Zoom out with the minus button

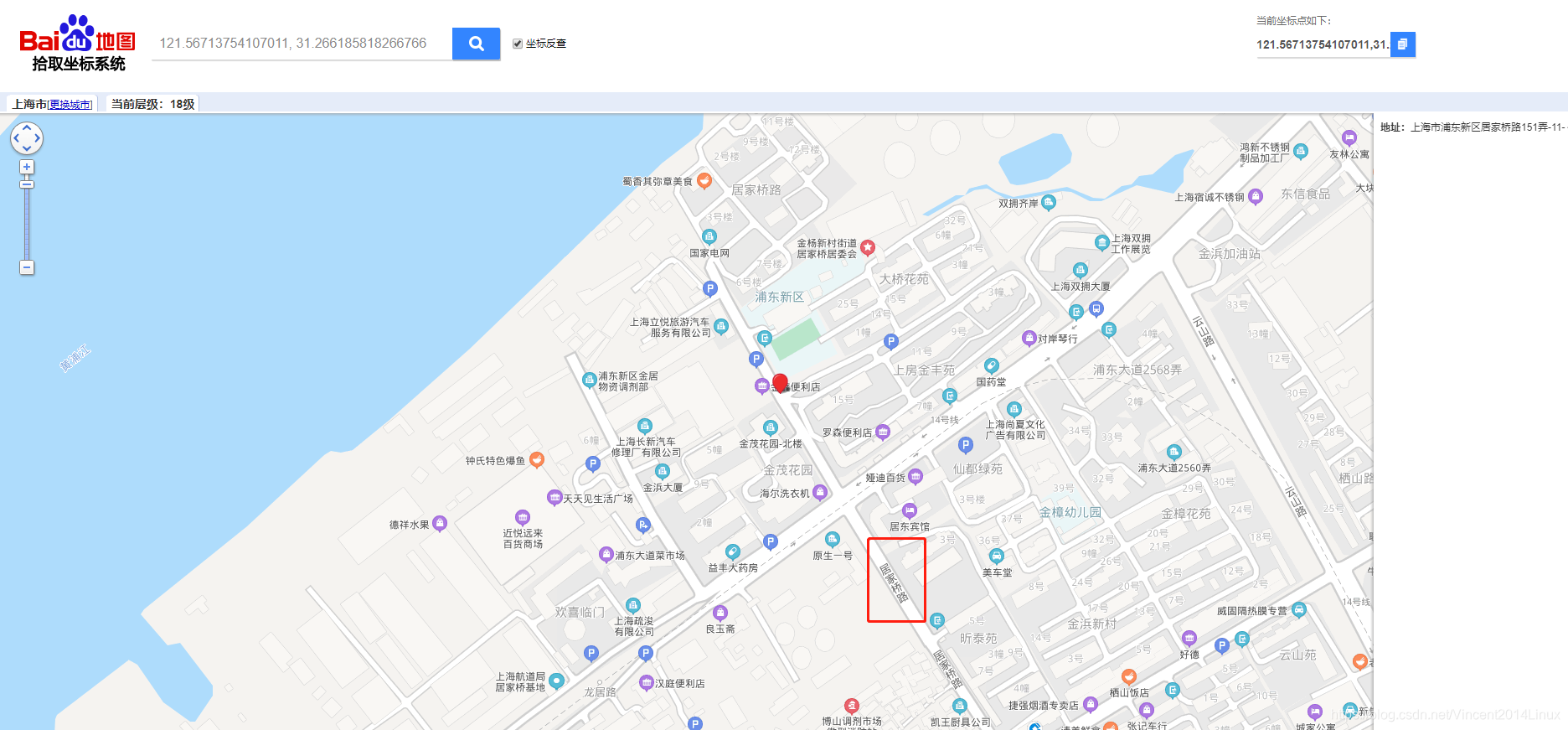(27, 267)
